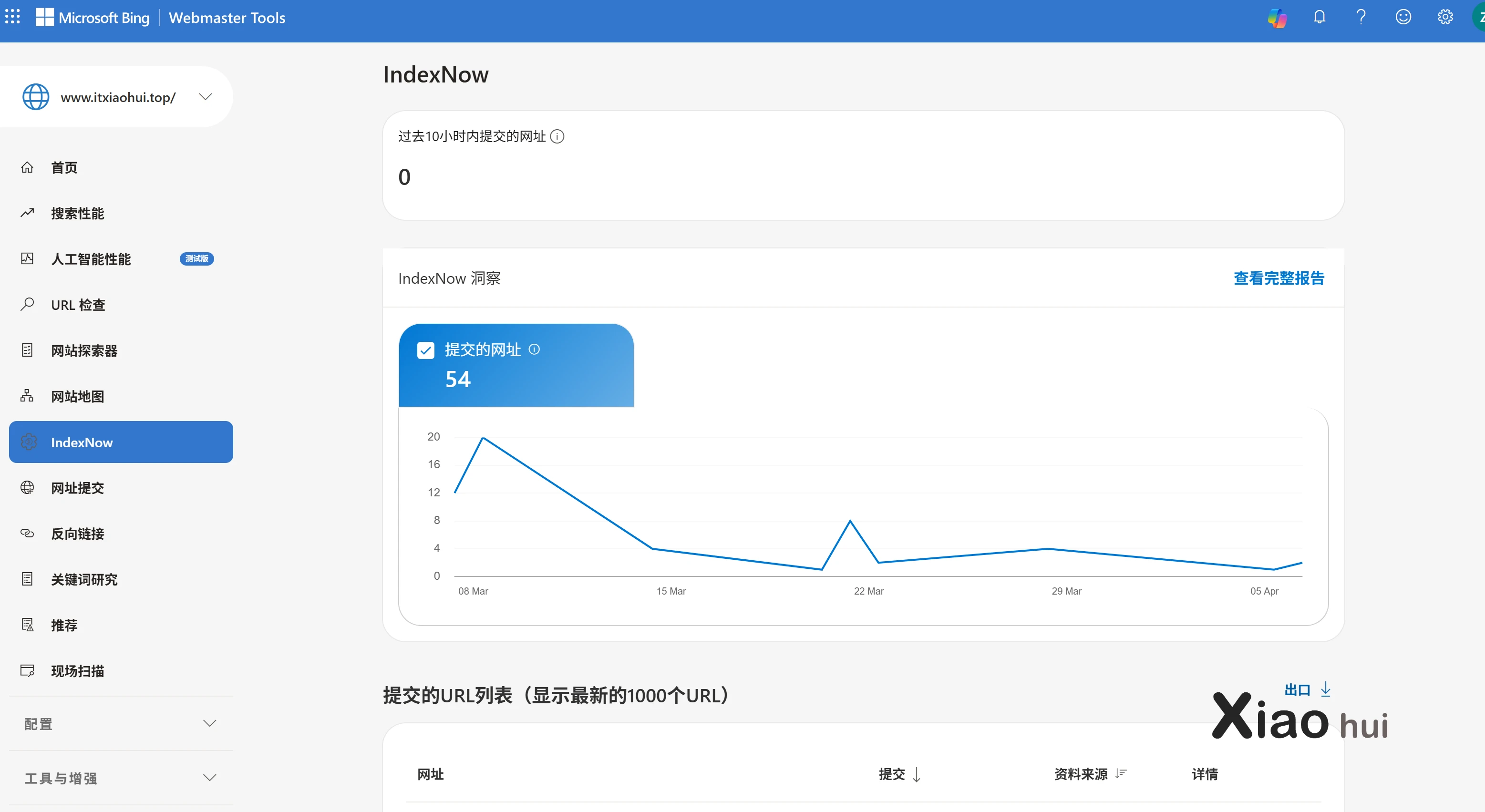Open feedback smiley face icon

click(x=1403, y=17)
